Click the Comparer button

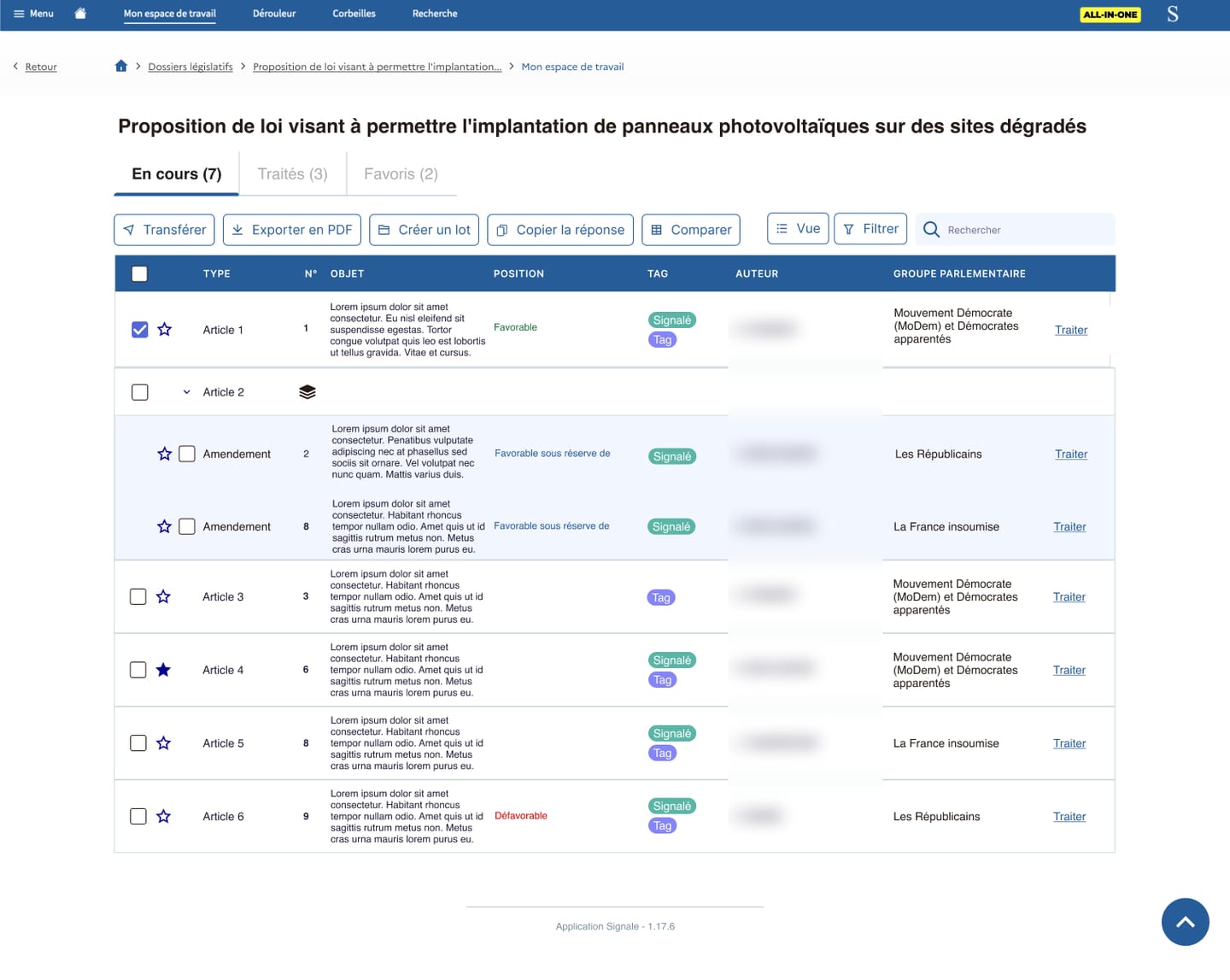click(691, 230)
